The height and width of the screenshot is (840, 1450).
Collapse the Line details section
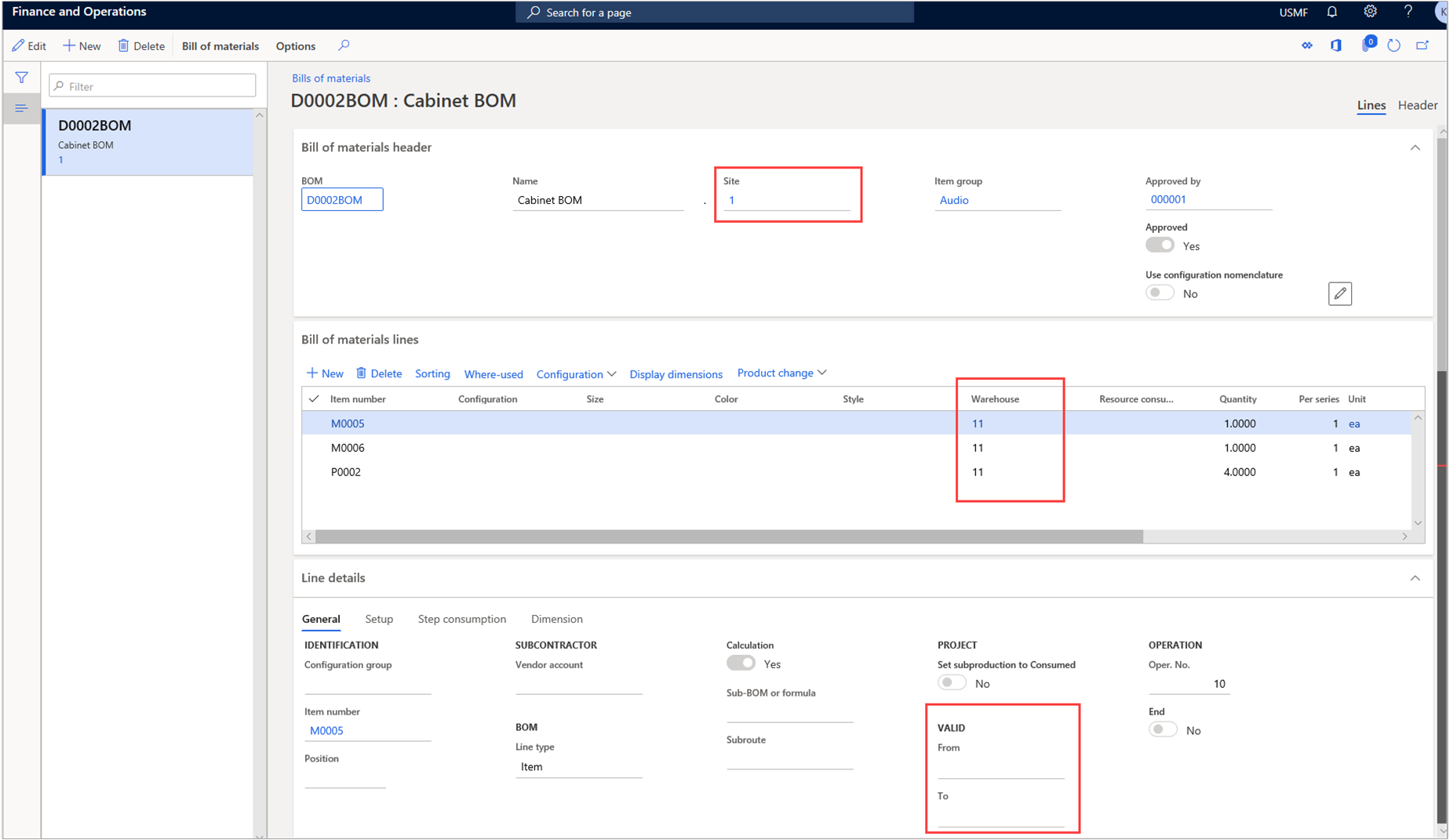click(1415, 578)
